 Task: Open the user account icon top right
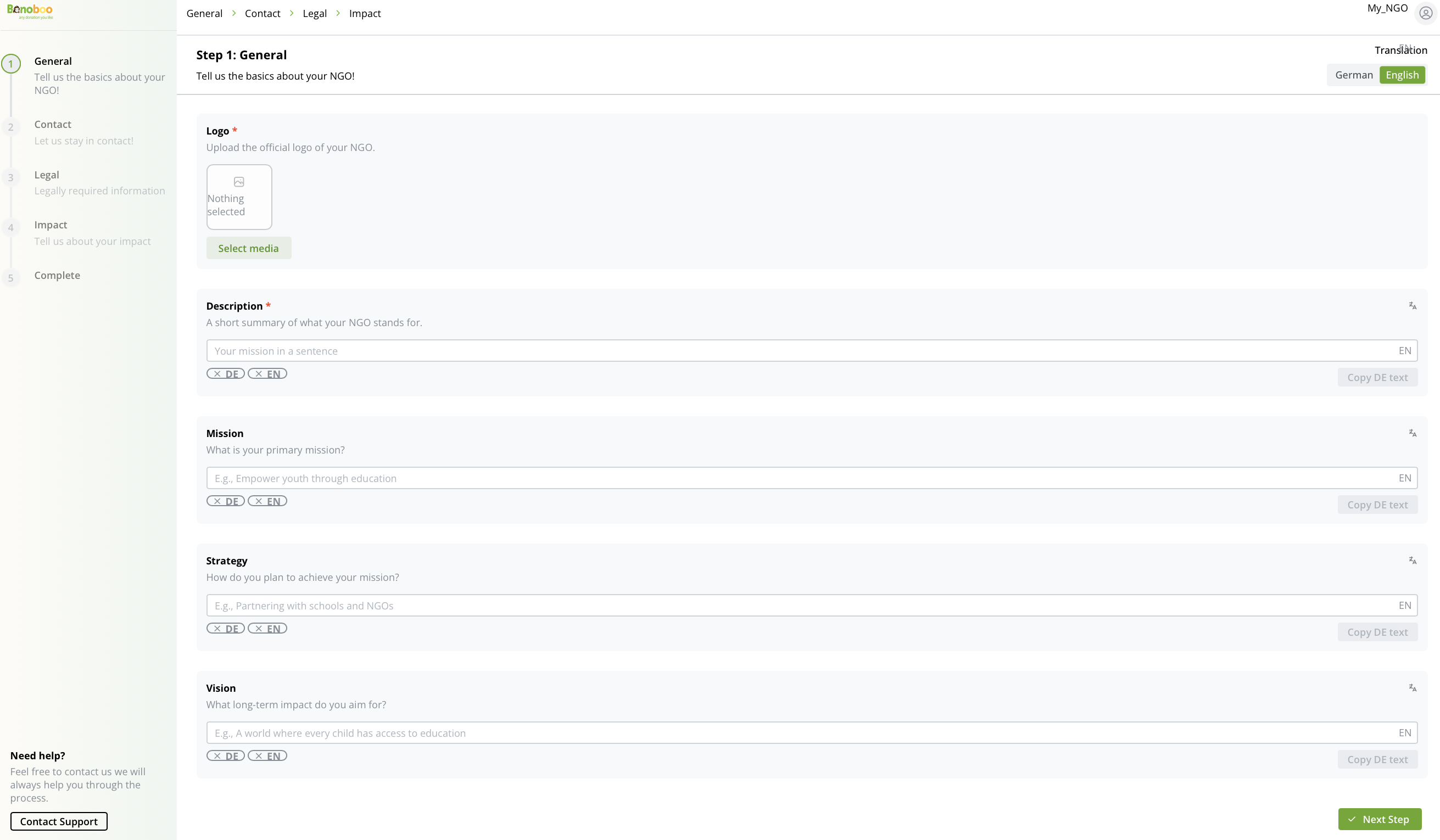coord(1425,12)
